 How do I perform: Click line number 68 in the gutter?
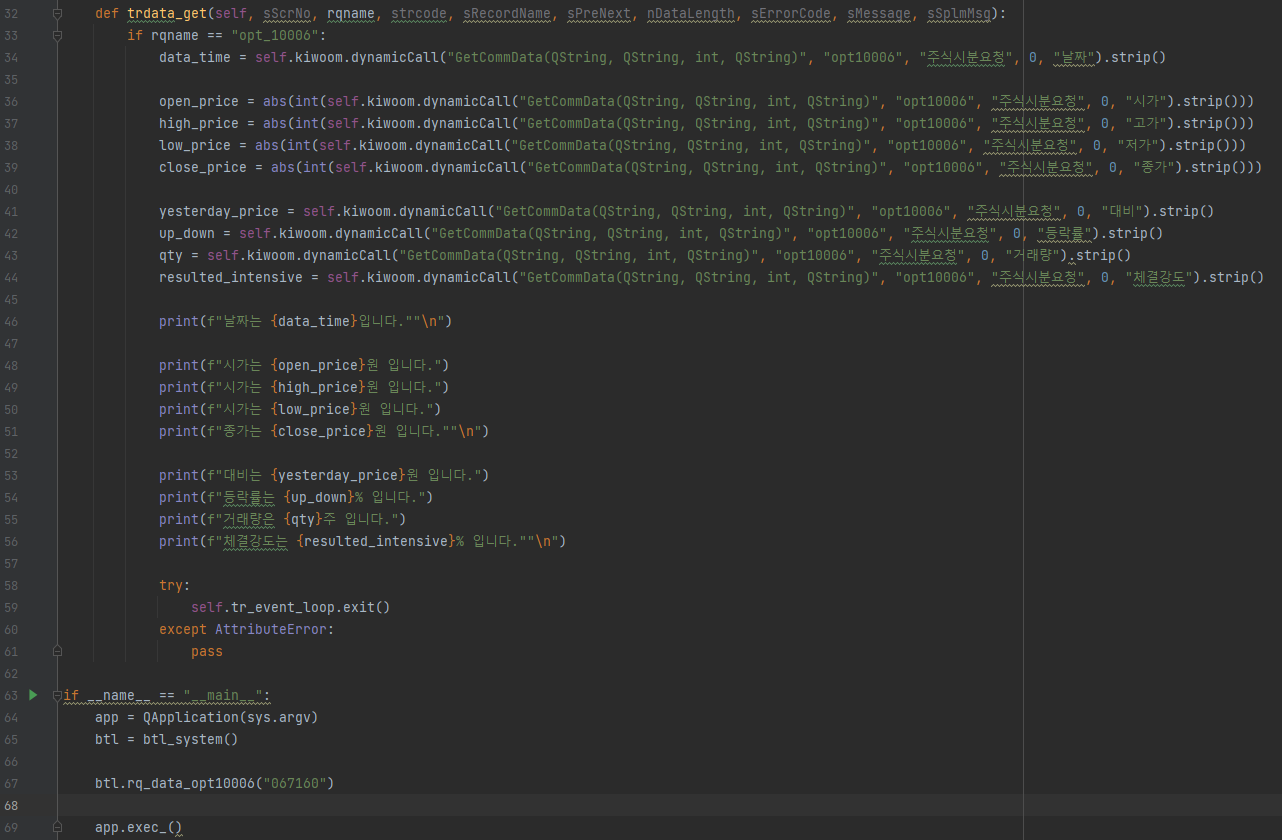[11, 805]
